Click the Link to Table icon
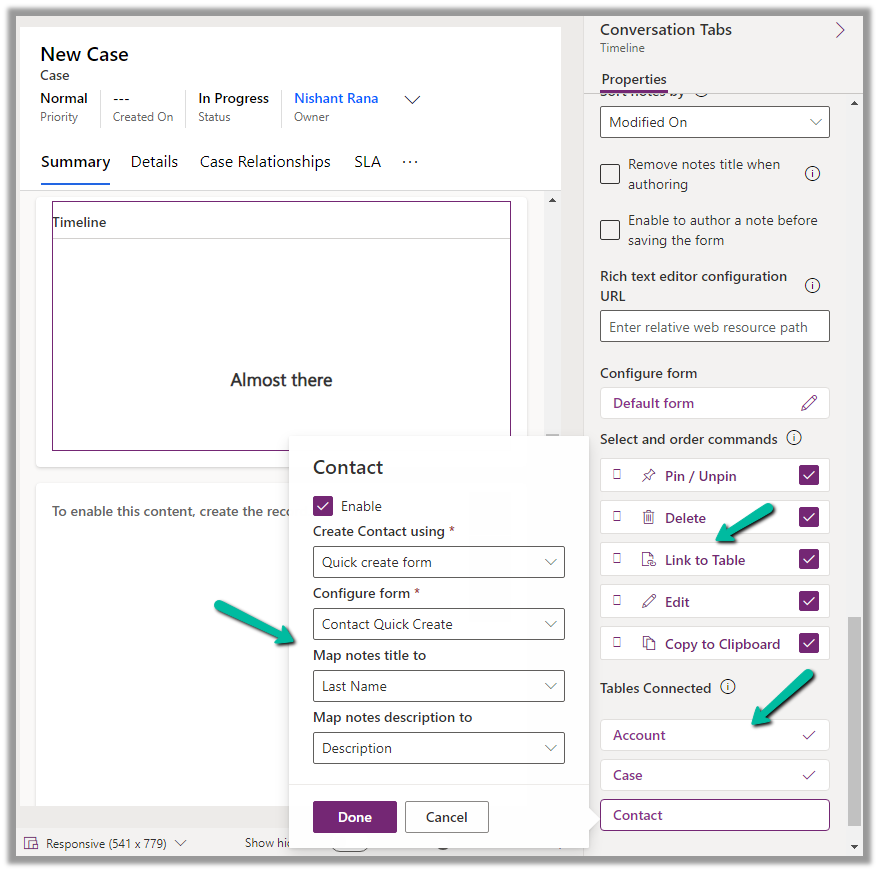The image size is (879, 872). point(648,560)
